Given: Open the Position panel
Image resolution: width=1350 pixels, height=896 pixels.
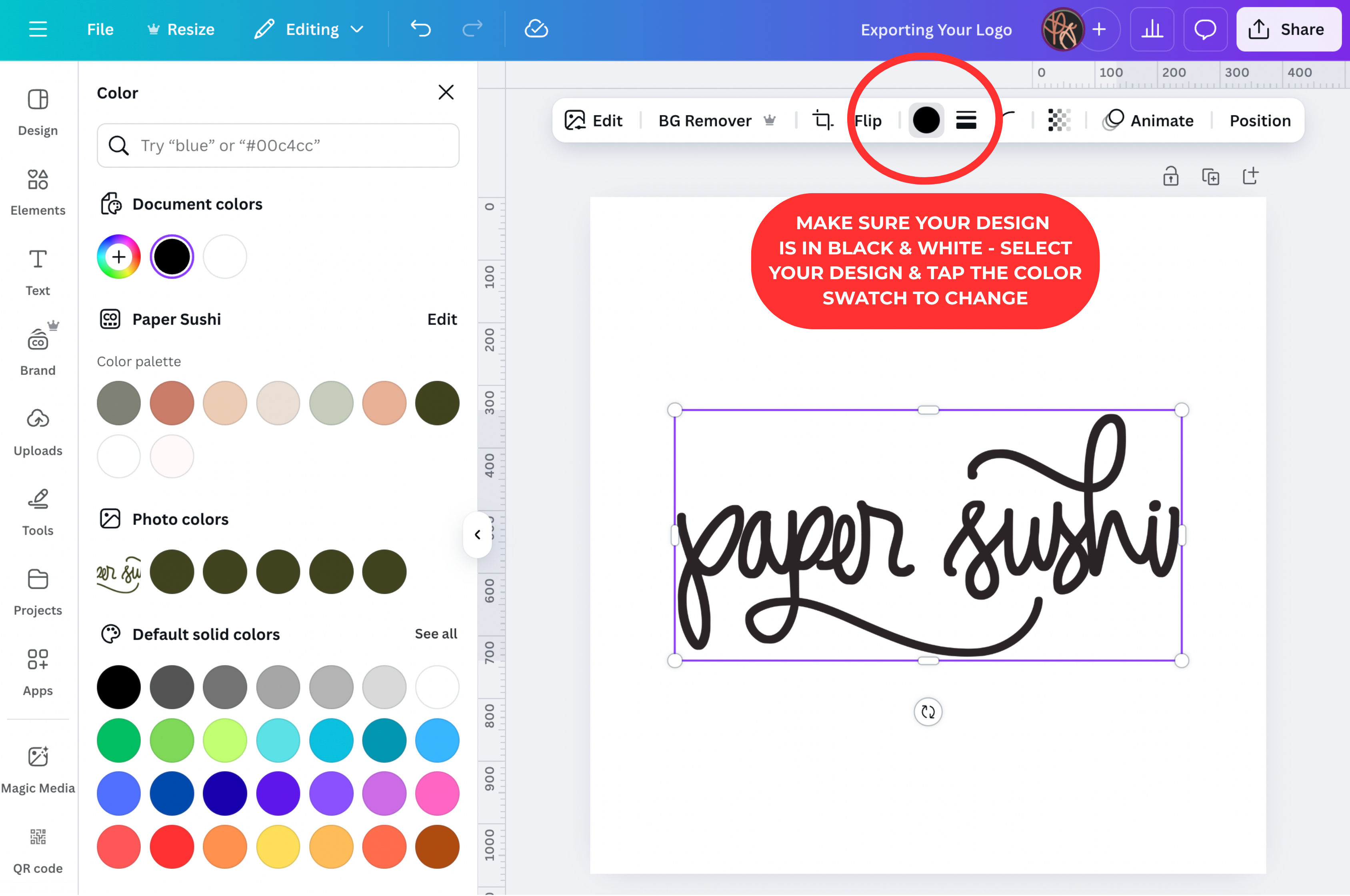Looking at the screenshot, I should pos(1260,120).
